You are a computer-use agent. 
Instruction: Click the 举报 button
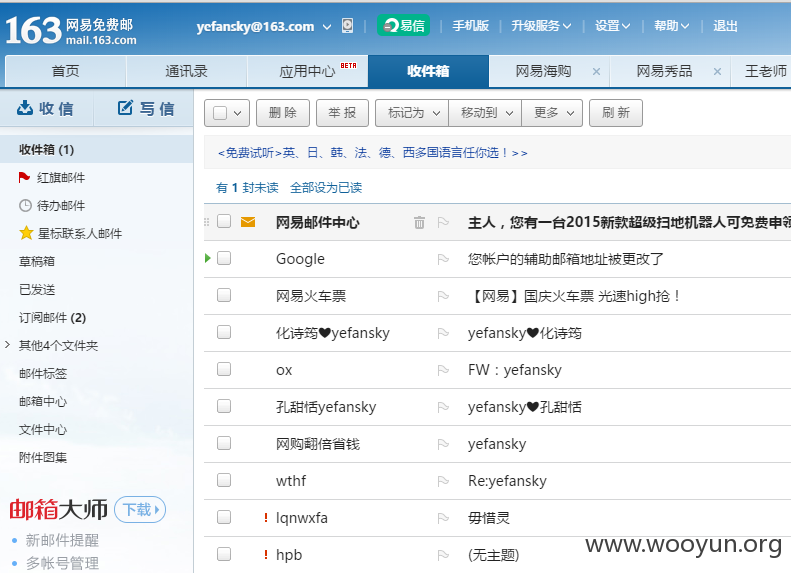(342, 113)
